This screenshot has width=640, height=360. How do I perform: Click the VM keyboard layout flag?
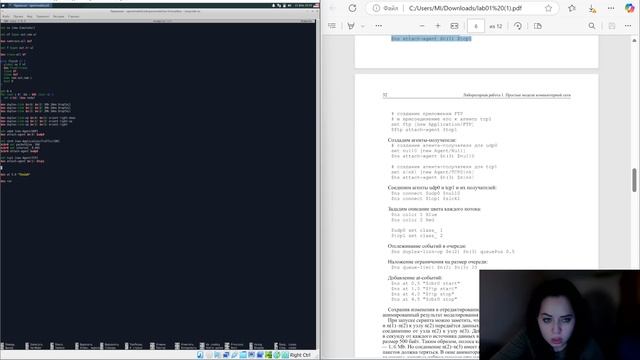pos(316,5)
